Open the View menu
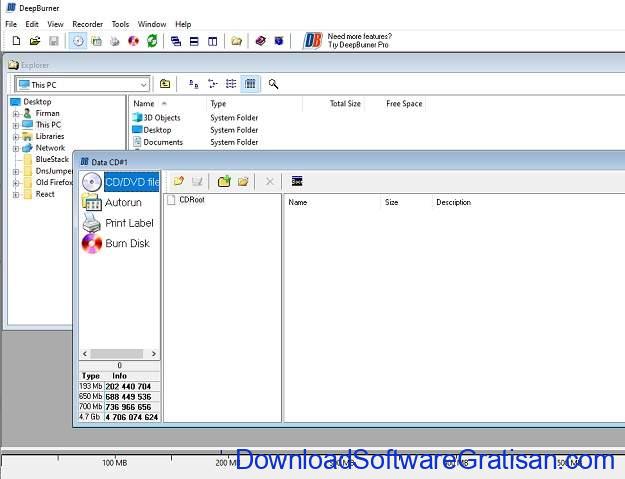Image resolution: width=625 pixels, height=479 pixels. [55, 24]
